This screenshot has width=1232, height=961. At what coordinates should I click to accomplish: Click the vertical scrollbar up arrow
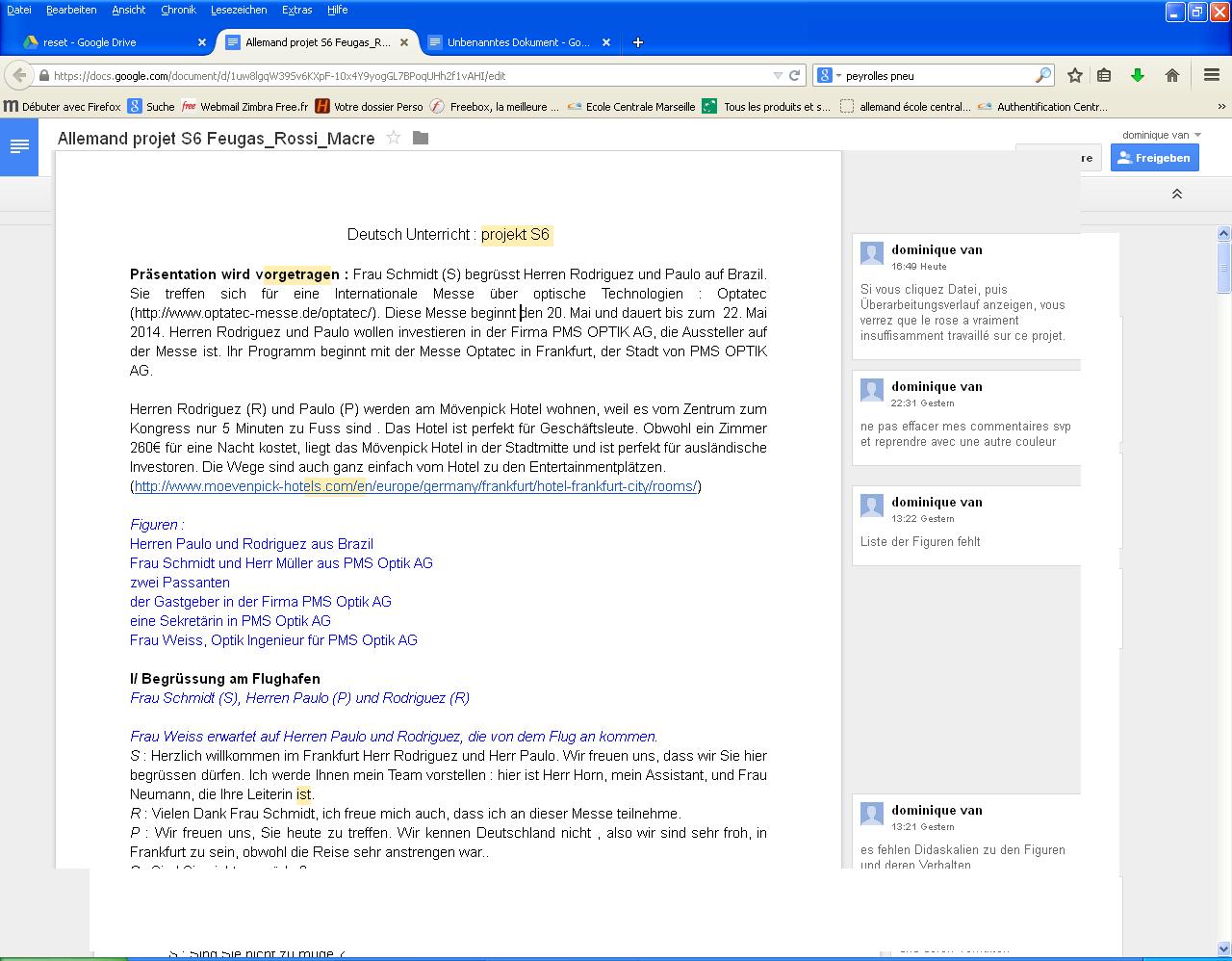point(1223,233)
